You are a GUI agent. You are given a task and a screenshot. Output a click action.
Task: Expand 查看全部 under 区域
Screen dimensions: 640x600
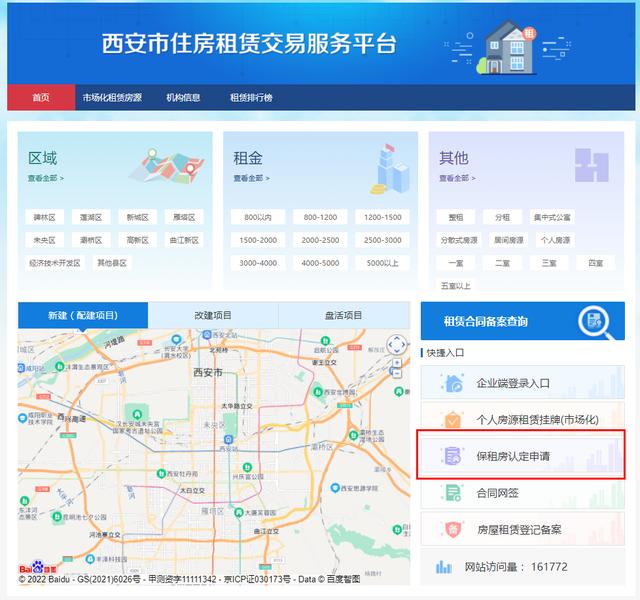[46, 178]
